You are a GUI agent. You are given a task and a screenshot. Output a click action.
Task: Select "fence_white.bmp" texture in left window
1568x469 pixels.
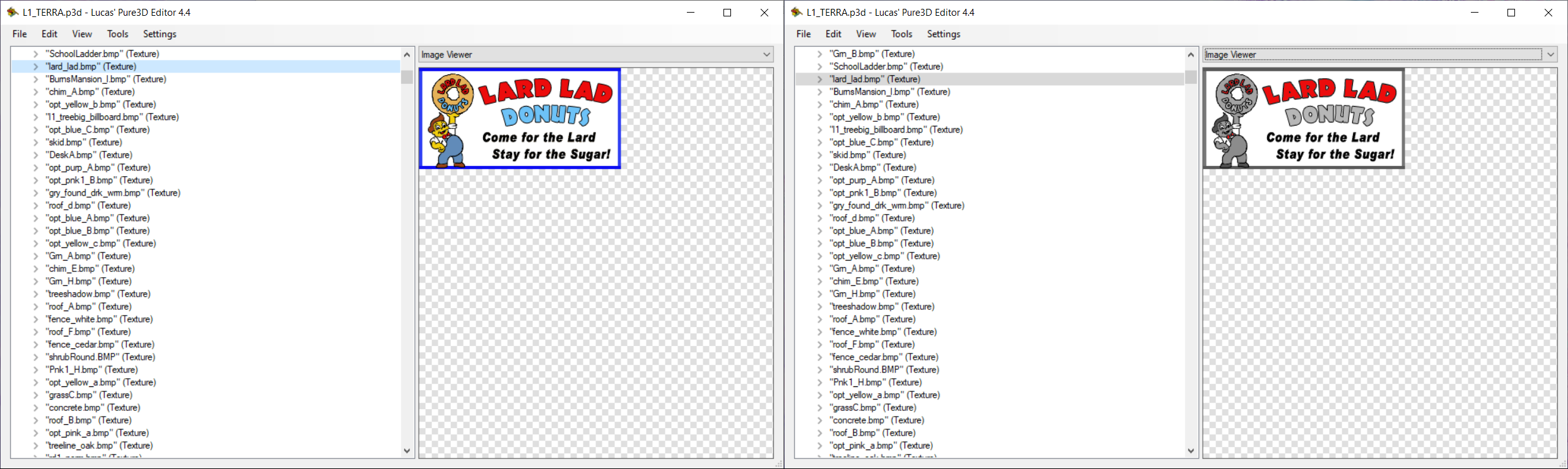click(99, 319)
